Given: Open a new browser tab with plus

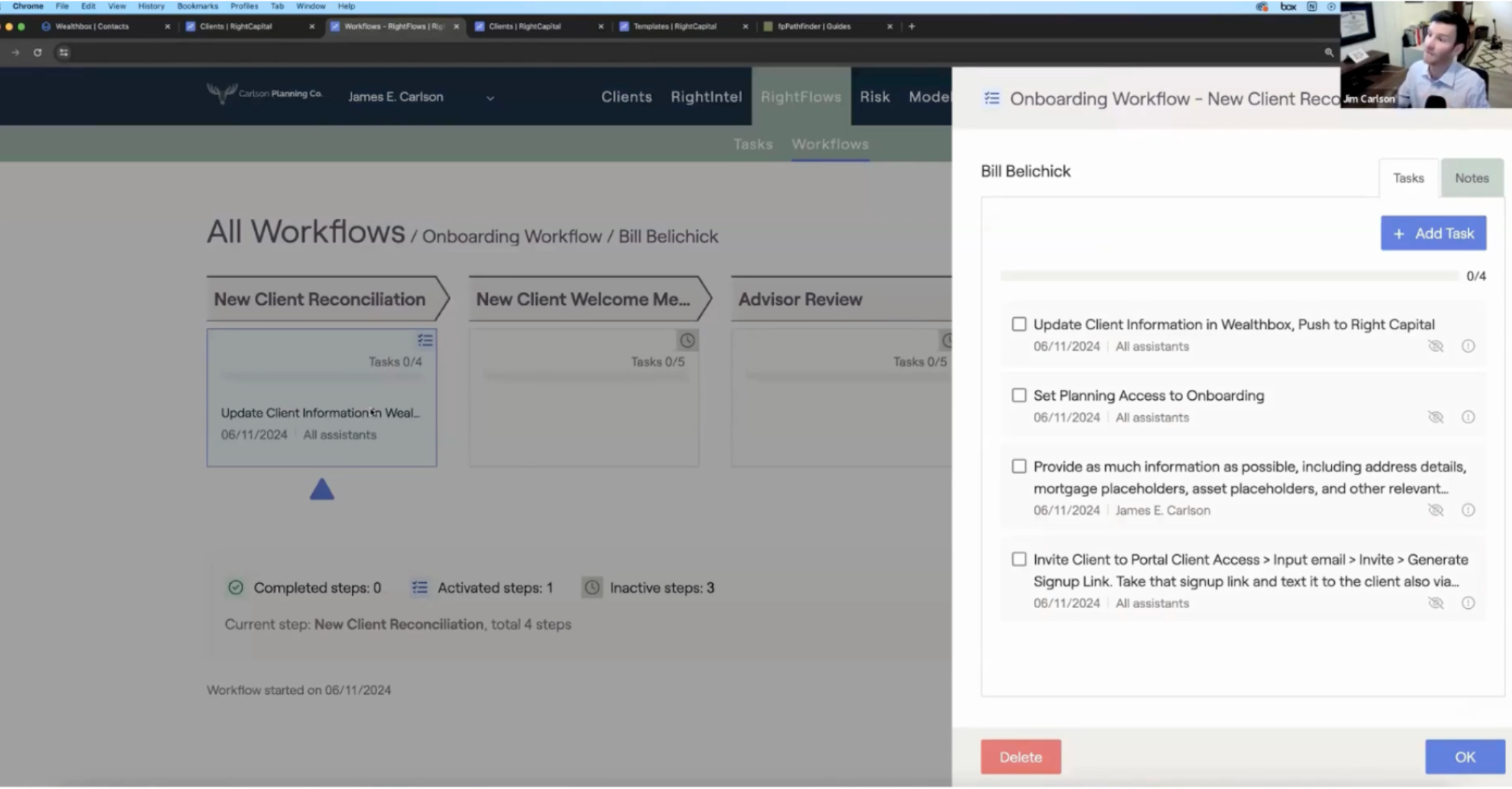Looking at the screenshot, I should 911,27.
